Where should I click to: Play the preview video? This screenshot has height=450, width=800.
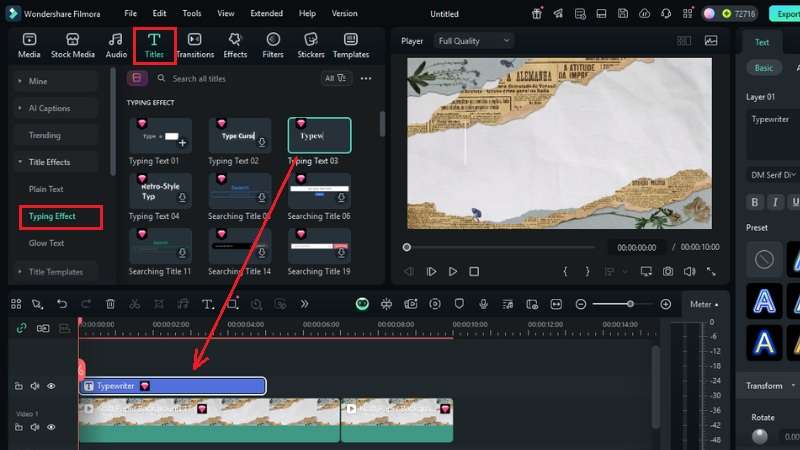[x=453, y=271]
